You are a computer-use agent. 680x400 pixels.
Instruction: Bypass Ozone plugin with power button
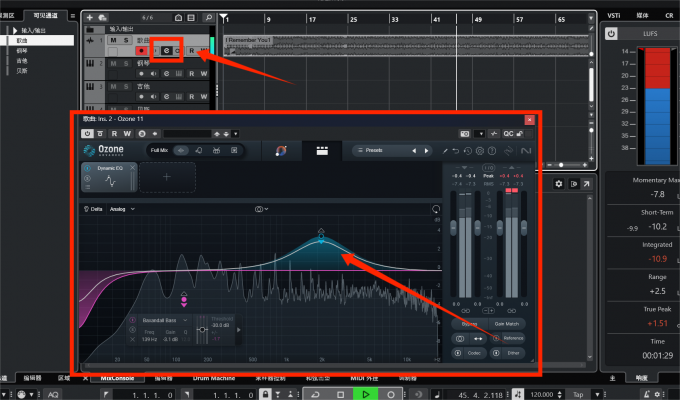point(88,134)
